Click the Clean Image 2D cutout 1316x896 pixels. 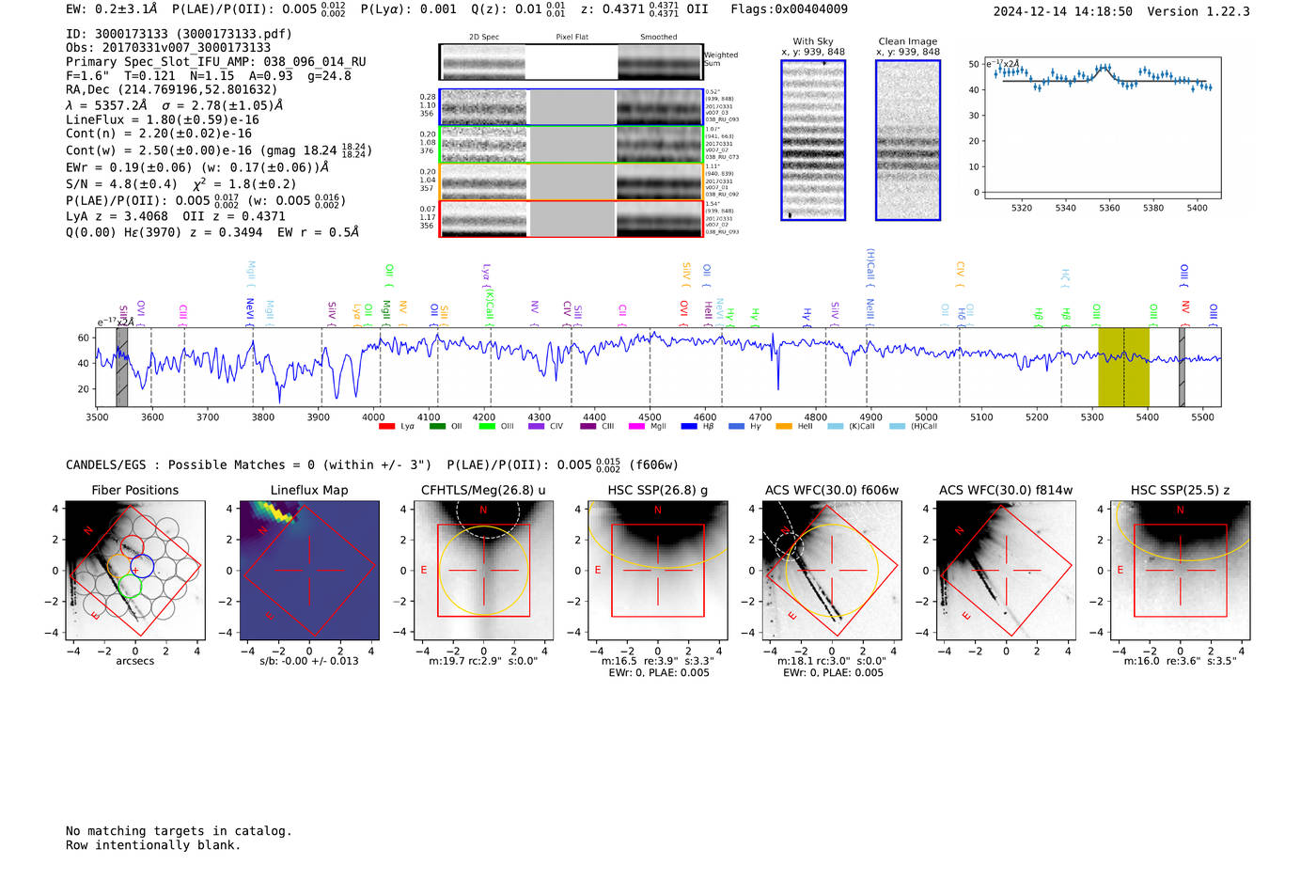pyautogui.click(x=908, y=140)
